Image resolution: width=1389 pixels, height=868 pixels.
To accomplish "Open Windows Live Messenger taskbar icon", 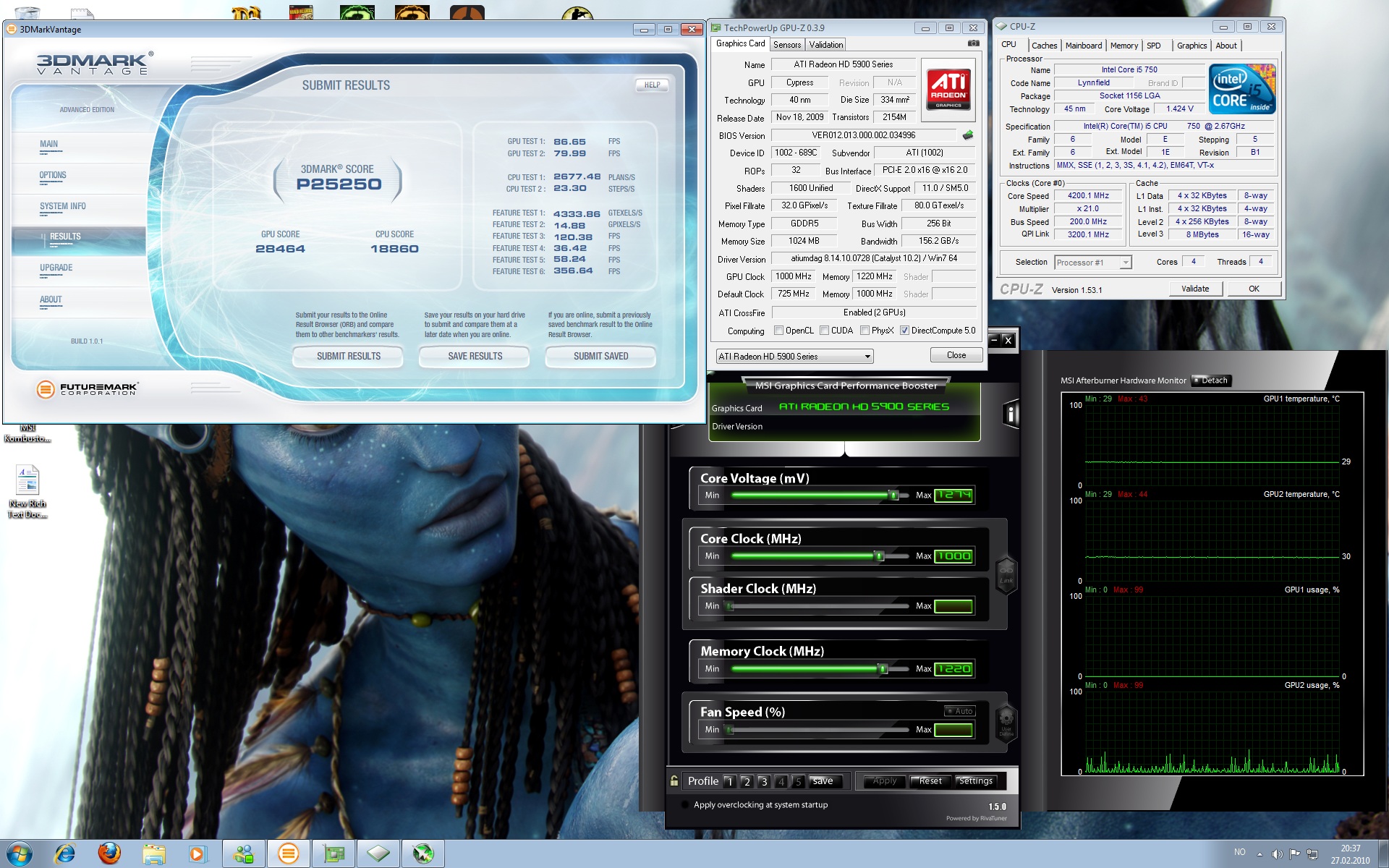I will (244, 854).
